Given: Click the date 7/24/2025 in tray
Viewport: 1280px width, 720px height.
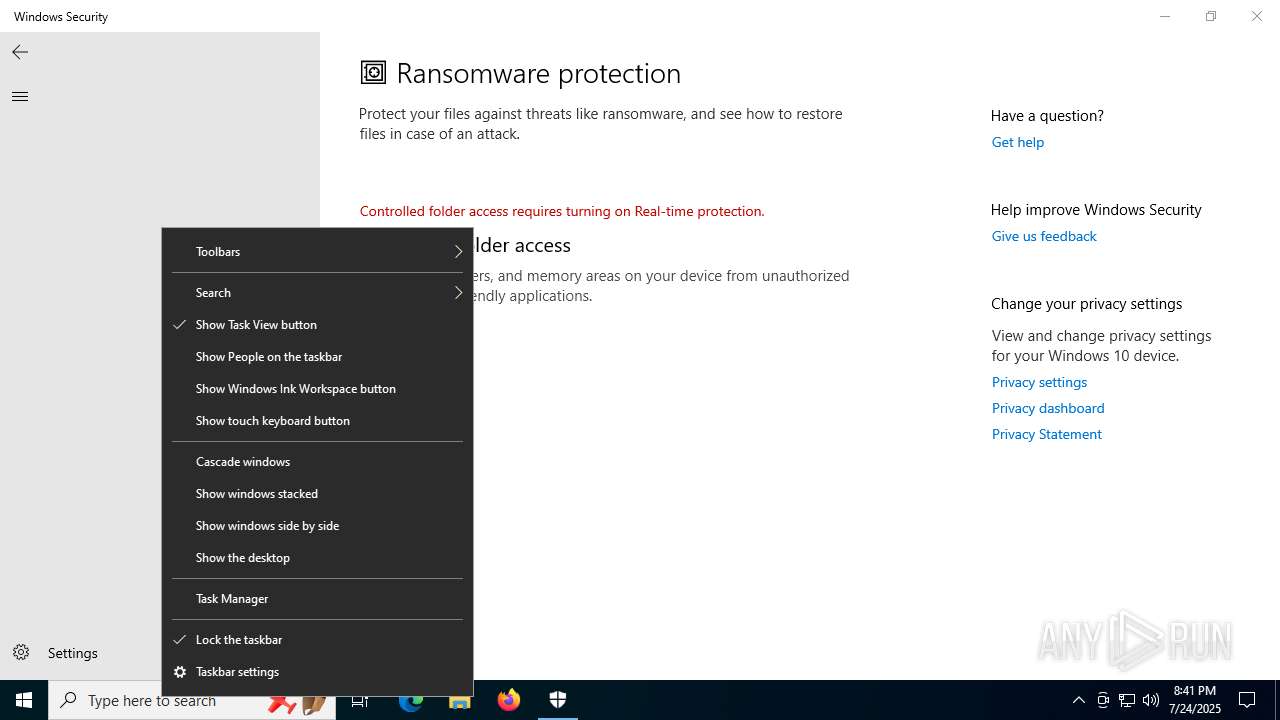Looking at the screenshot, I should pos(1194,709).
